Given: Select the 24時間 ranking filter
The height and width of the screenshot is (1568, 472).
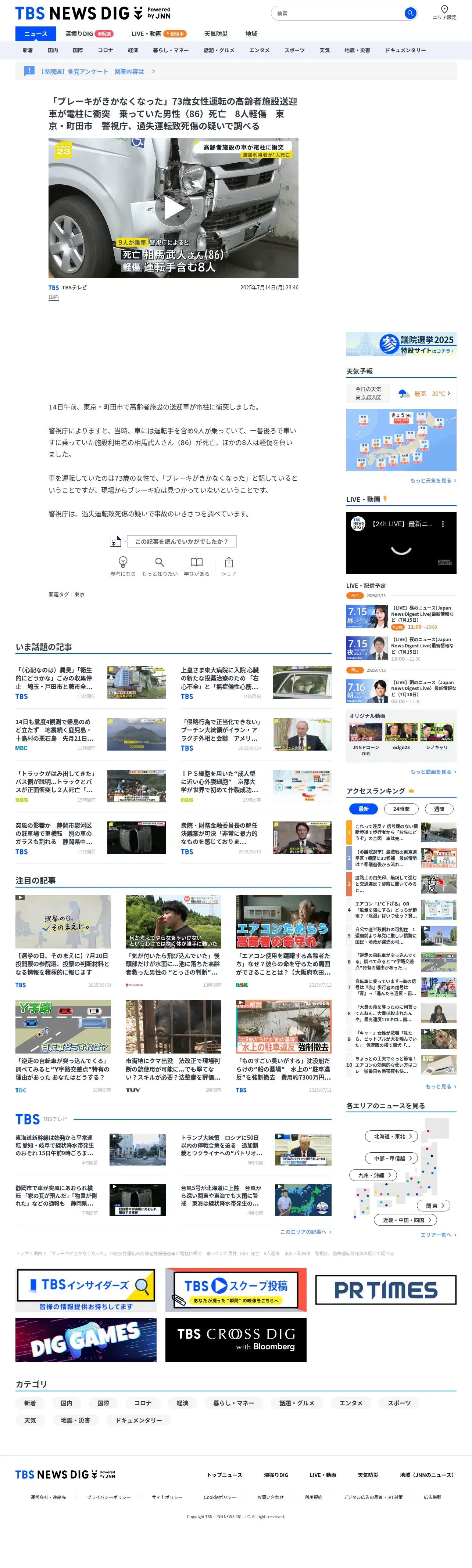Looking at the screenshot, I should tap(401, 809).
